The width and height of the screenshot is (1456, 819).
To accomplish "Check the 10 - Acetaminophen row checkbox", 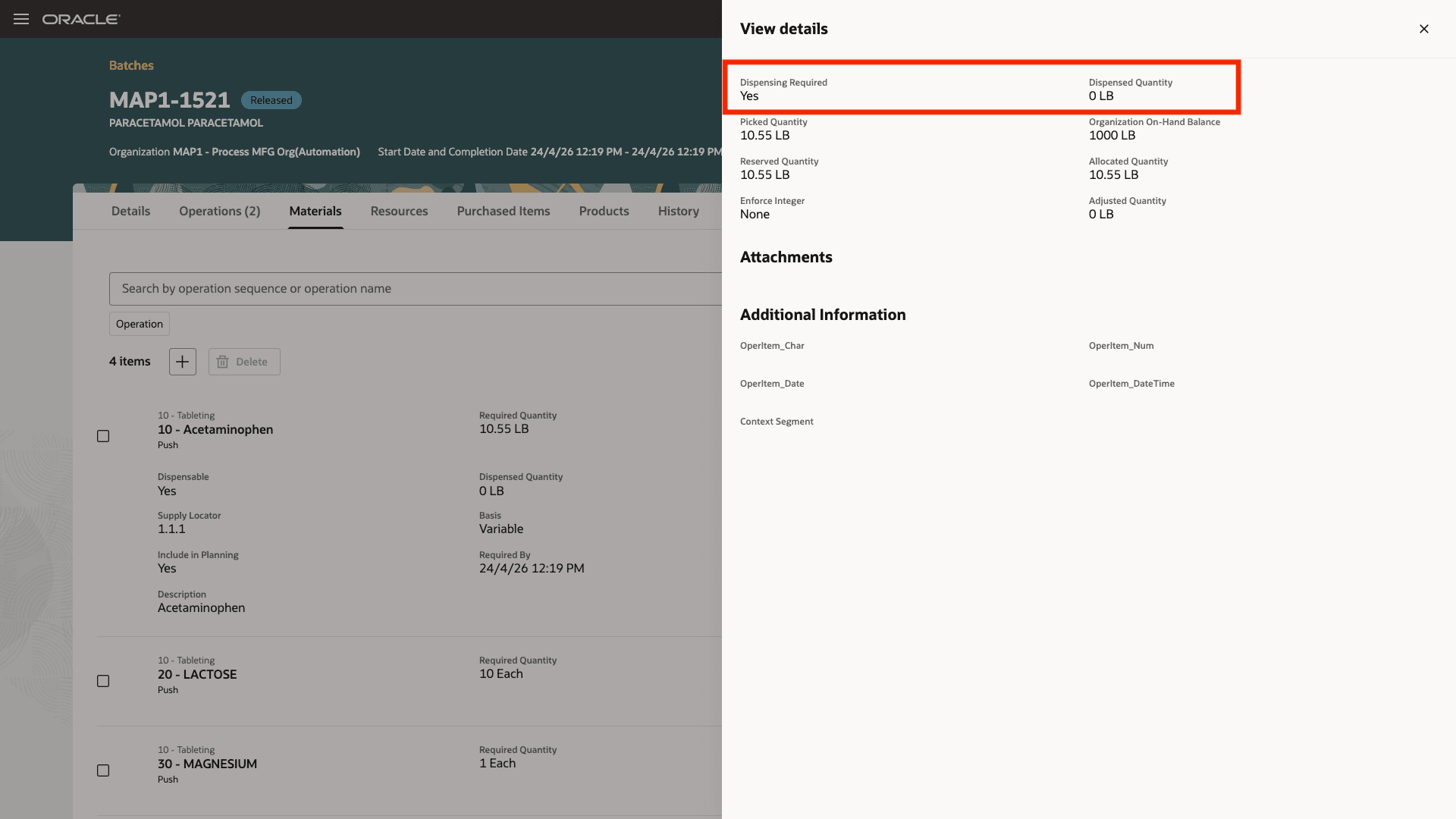I will (103, 436).
